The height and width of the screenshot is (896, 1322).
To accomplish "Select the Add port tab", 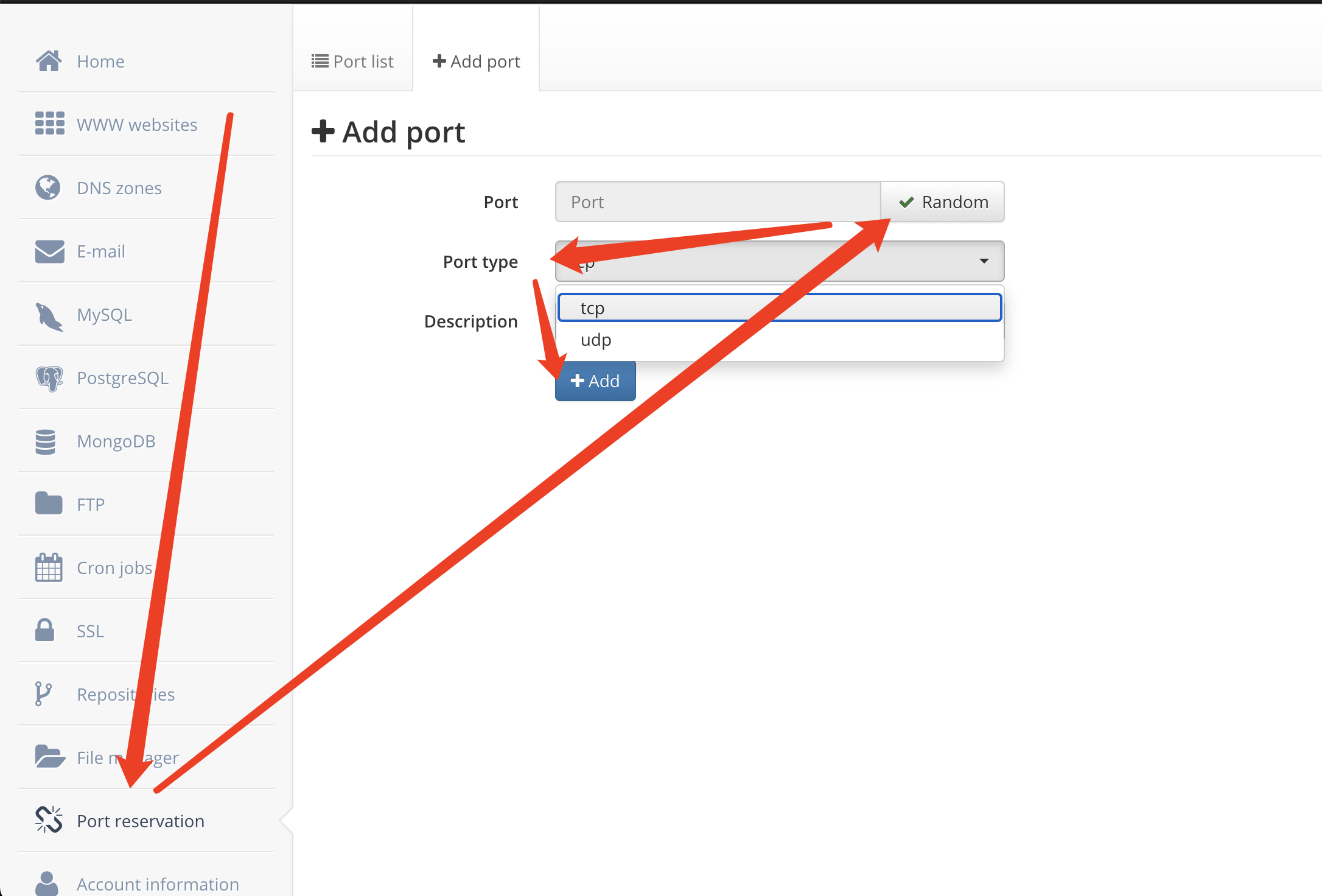I will (476, 61).
